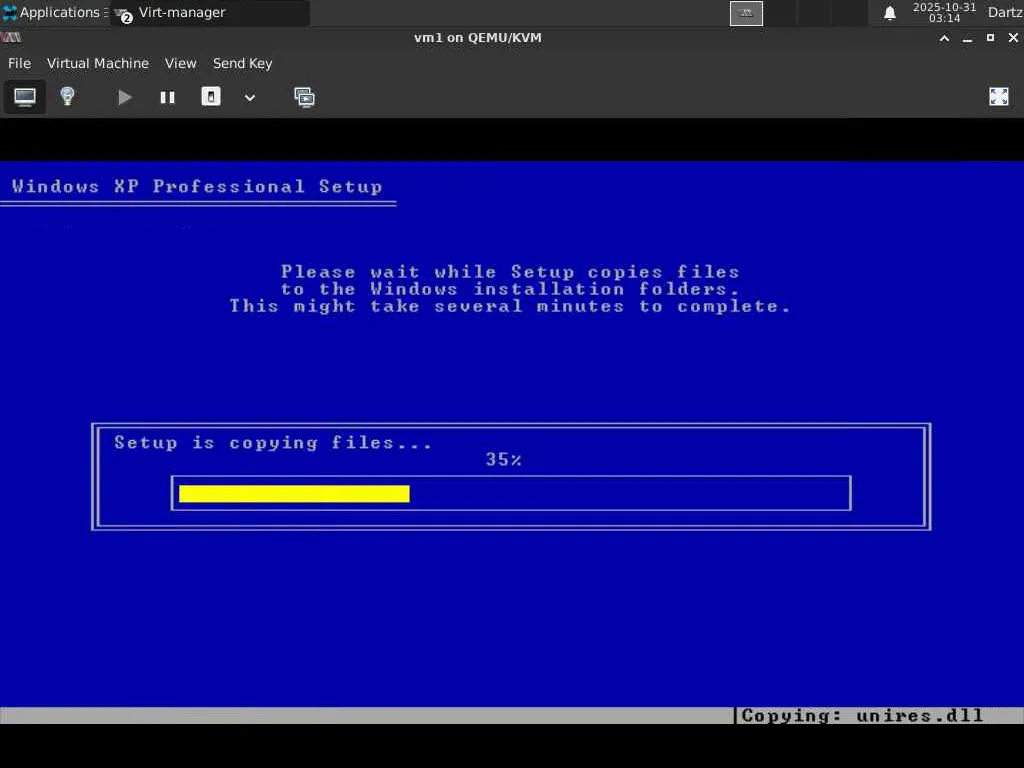Switch to fullscreen view
The height and width of the screenshot is (768, 1024).
[999, 97]
